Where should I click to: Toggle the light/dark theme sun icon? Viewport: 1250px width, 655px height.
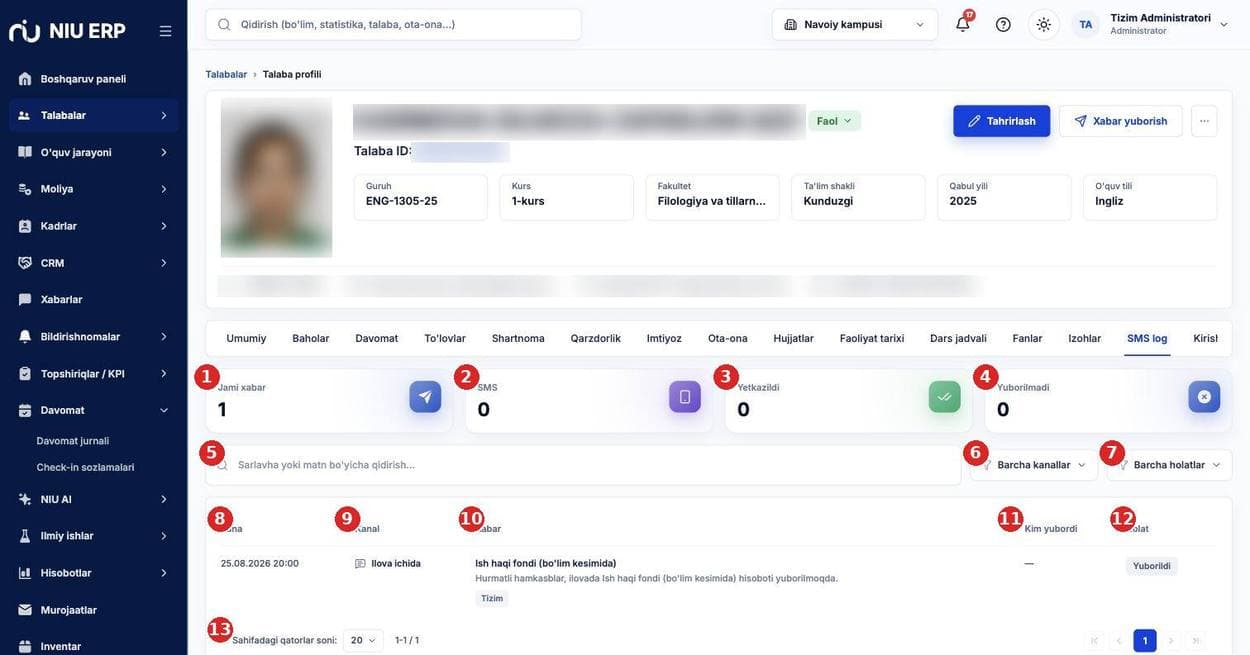1044,24
